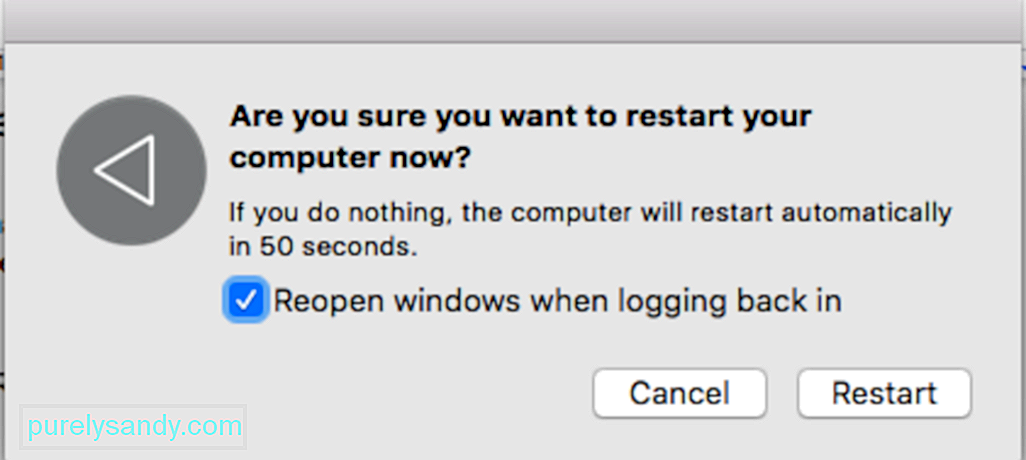Image resolution: width=1026 pixels, height=460 pixels.
Task: Confirm with the Restart button
Action: pos(885,393)
